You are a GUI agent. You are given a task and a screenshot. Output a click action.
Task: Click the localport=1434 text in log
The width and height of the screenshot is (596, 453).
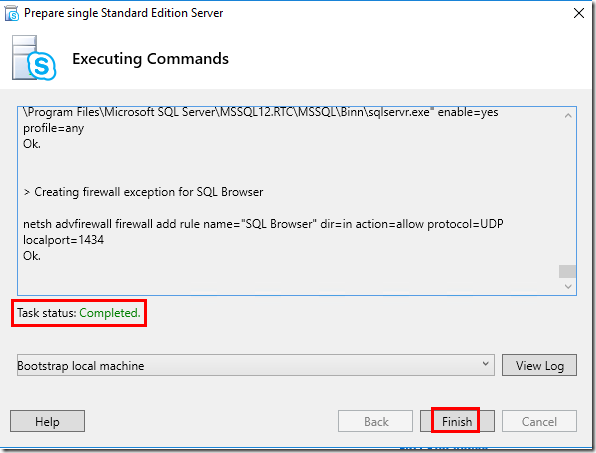click(x=63, y=240)
